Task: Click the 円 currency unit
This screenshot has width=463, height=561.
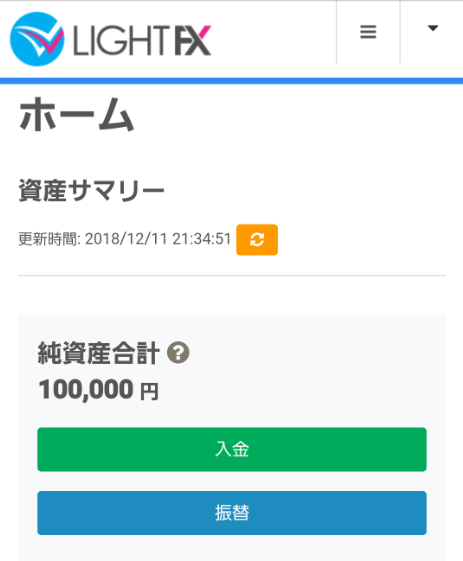Action: point(149,391)
